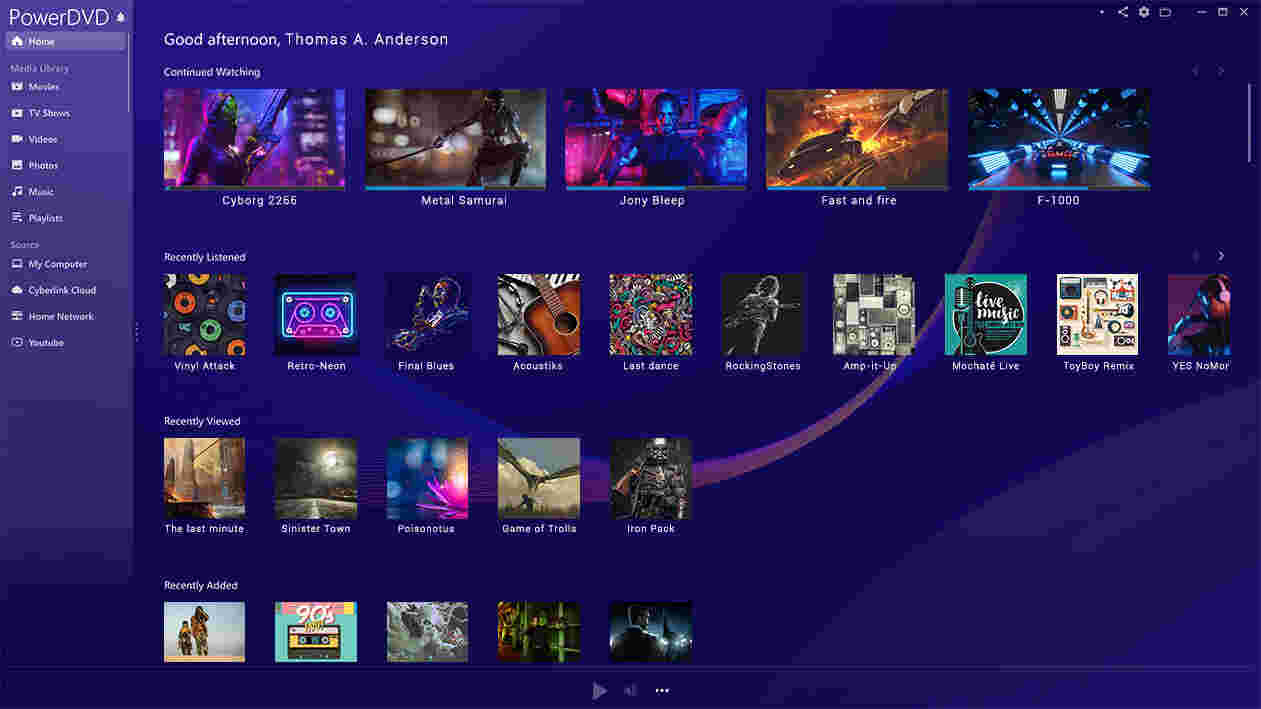This screenshot has width=1261, height=709.
Task: Open the Movies section in Media Library
Action: point(42,86)
